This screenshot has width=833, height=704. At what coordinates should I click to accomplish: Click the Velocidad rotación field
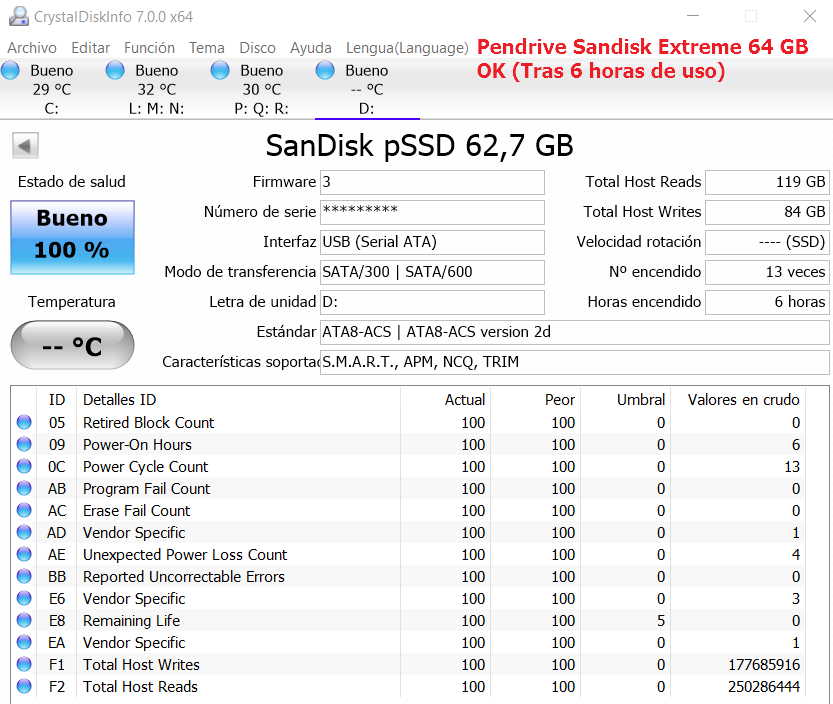(x=767, y=242)
